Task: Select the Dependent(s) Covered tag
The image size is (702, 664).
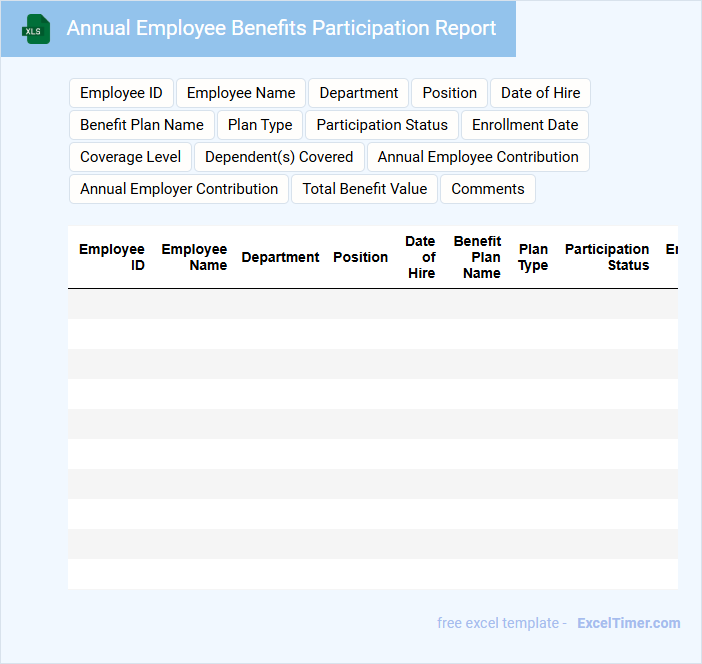Action: point(279,157)
